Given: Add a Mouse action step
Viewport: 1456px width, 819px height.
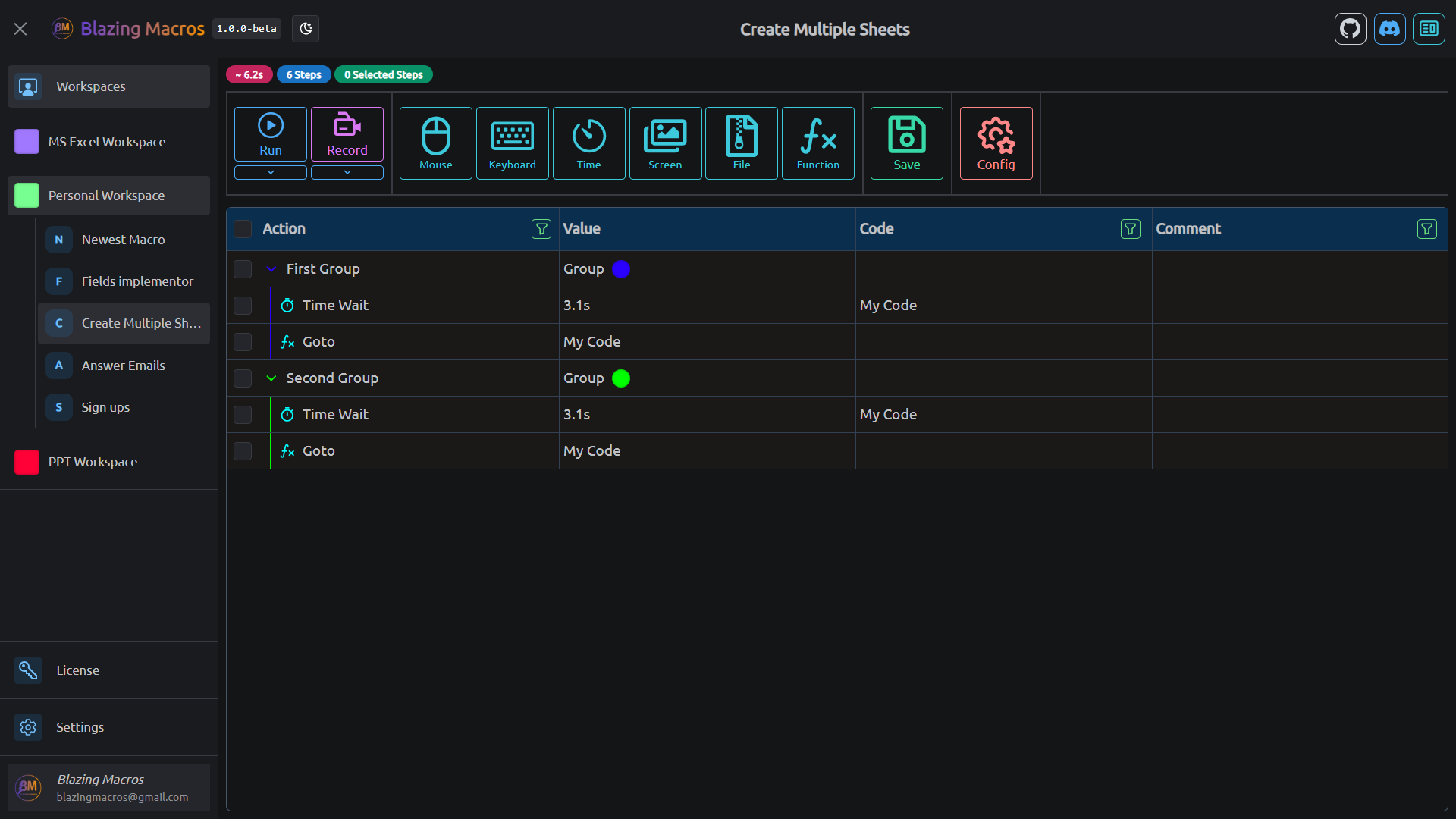Looking at the screenshot, I should click(x=436, y=143).
